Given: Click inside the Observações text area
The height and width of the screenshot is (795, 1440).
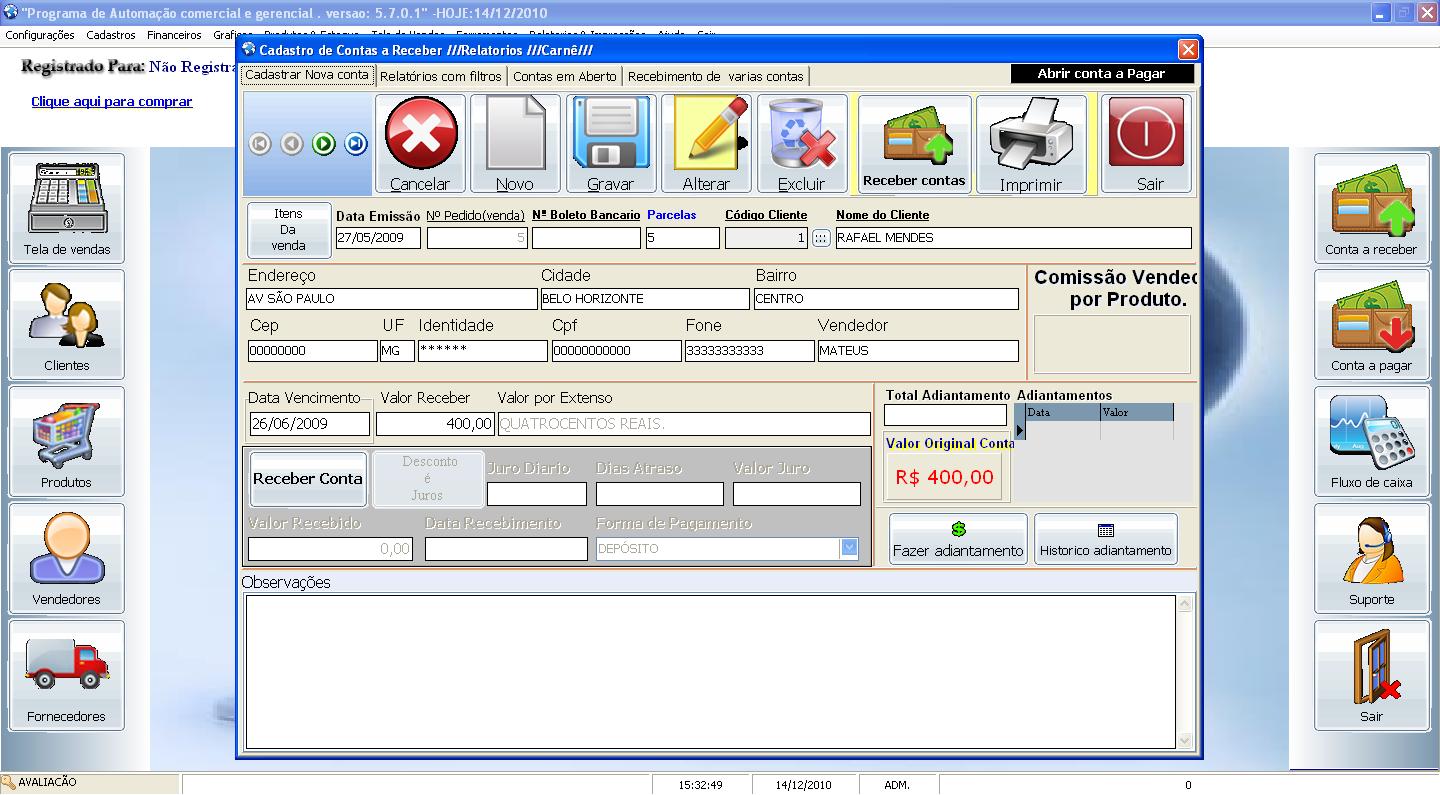Looking at the screenshot, I should pos(710,672).
